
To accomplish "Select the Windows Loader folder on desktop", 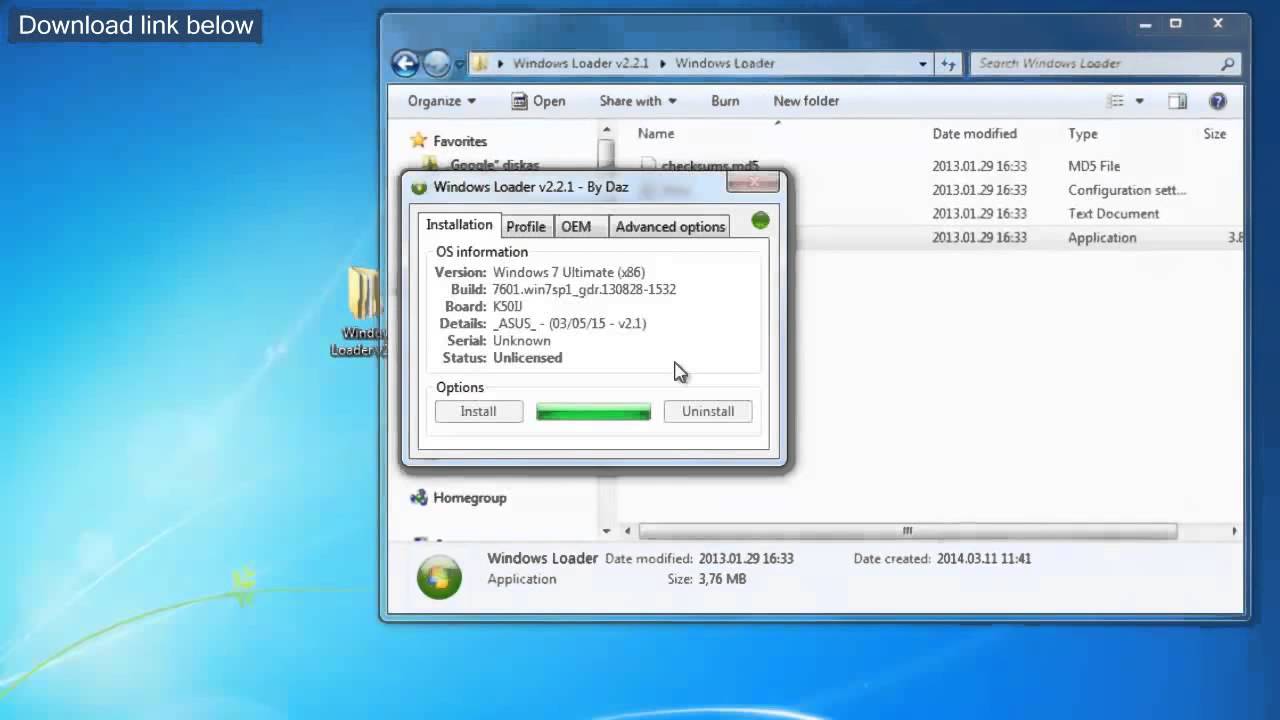I will click(x=362, y=312).
